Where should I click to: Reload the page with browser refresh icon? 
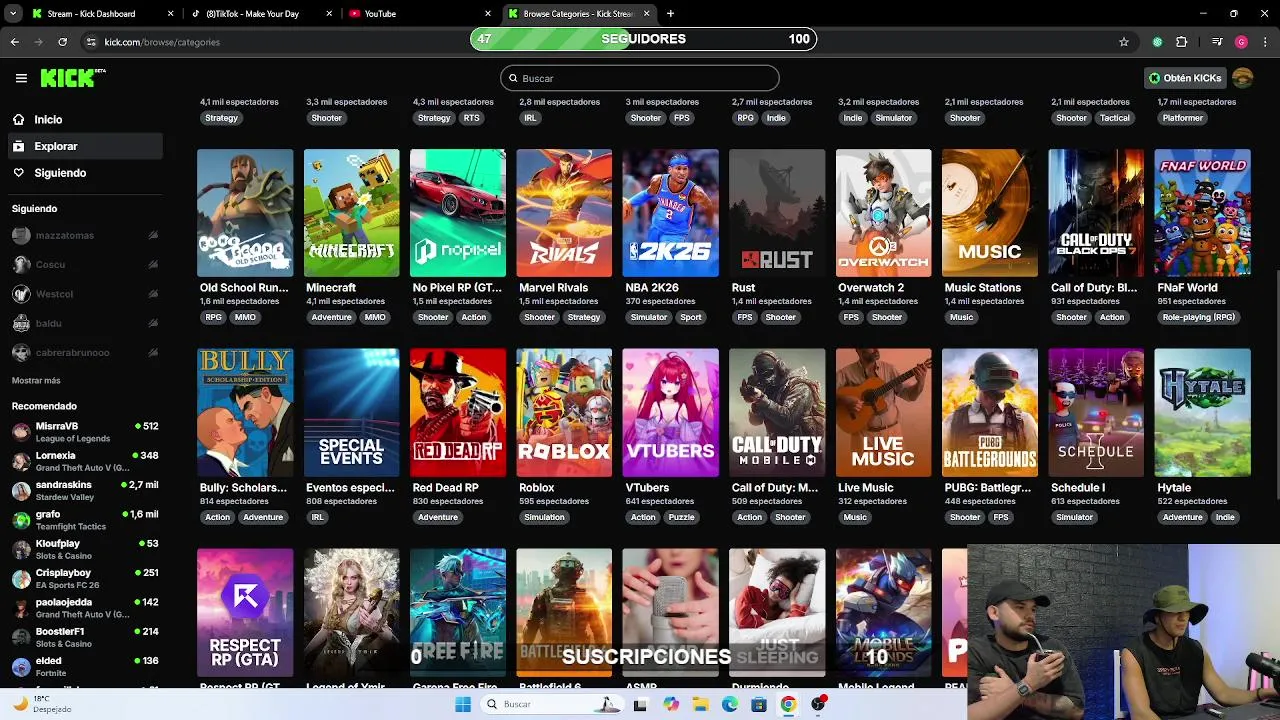click(x=62, y=42)
